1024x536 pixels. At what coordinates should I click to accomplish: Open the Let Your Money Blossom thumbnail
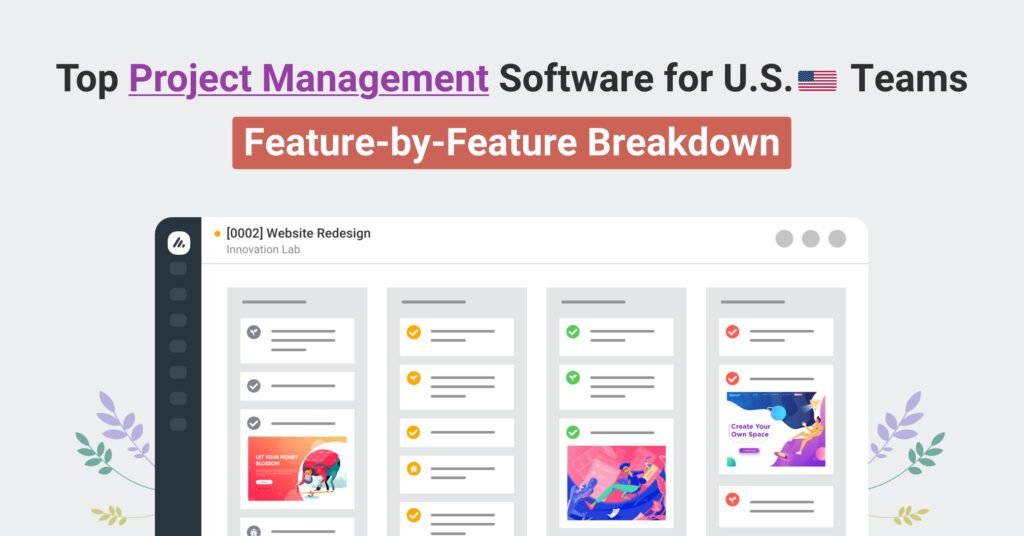(297, 468)
